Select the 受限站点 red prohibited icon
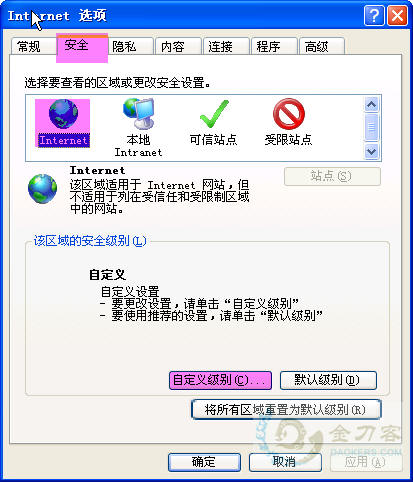 pos(289,114)
